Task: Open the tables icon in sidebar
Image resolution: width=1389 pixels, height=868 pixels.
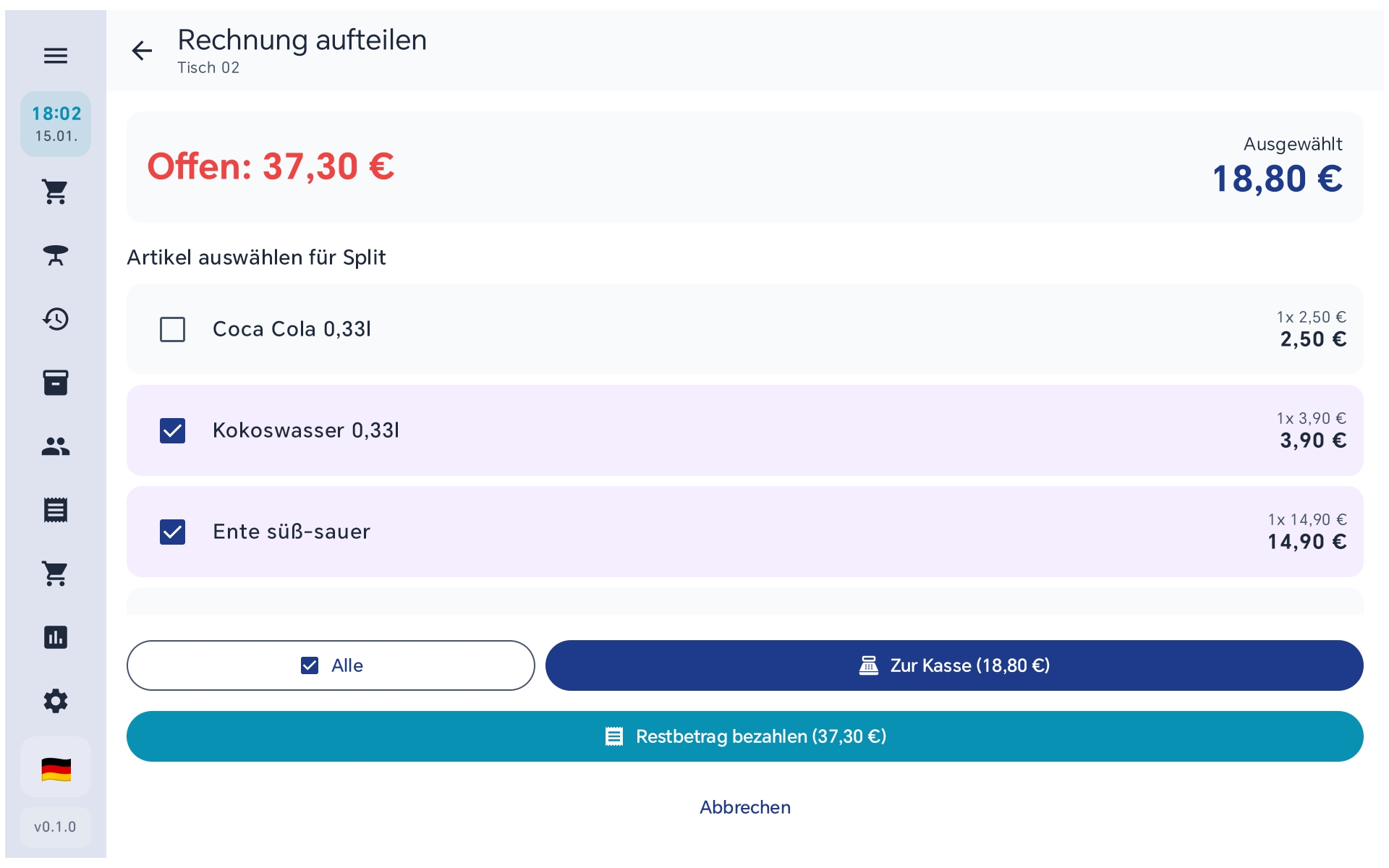Action: click(x=56, y=255)
